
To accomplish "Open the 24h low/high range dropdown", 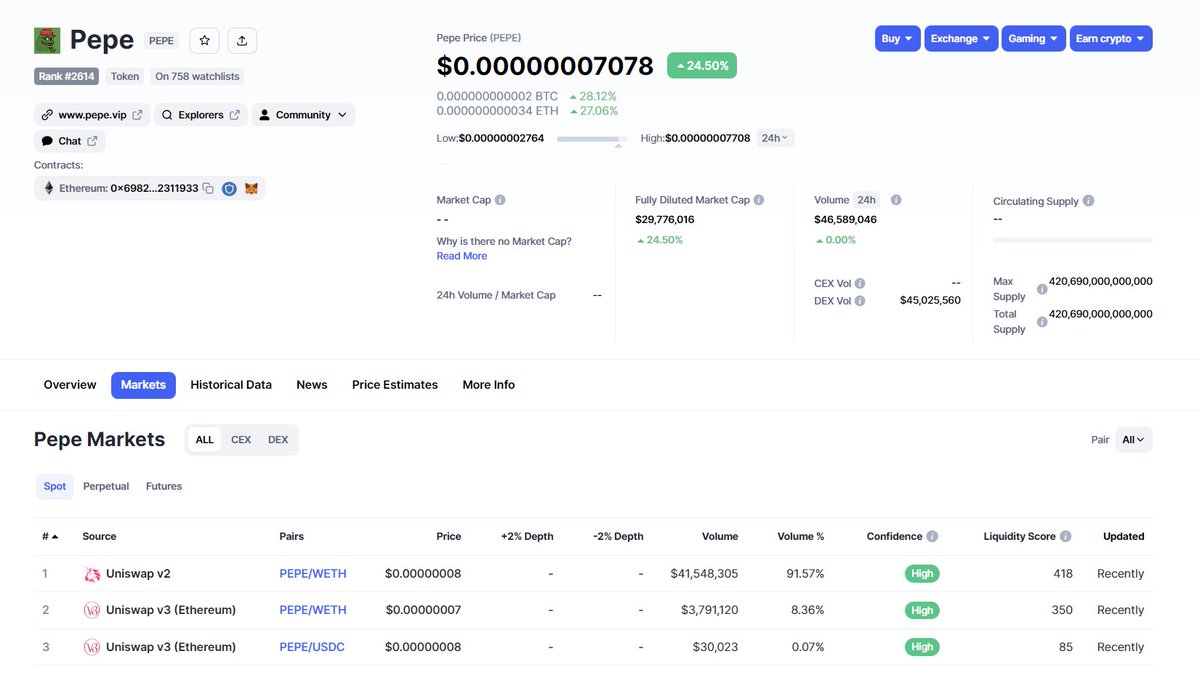I will [x=775, y=138].
